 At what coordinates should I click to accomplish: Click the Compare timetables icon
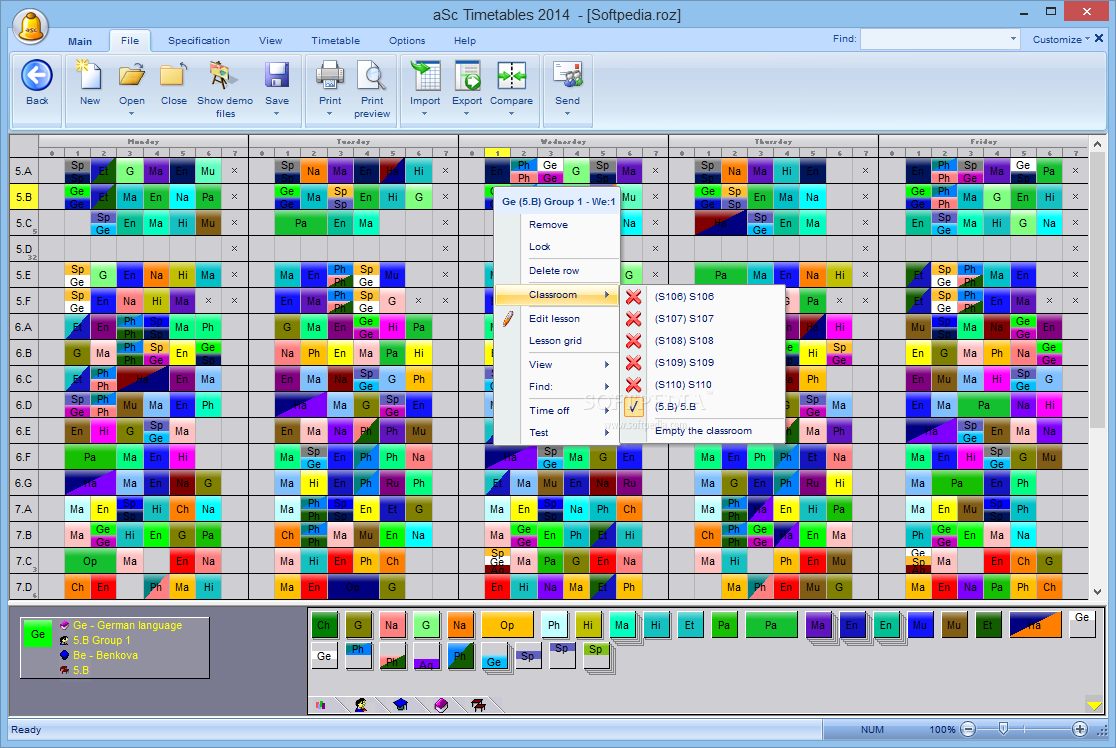[x=511, y=75]
